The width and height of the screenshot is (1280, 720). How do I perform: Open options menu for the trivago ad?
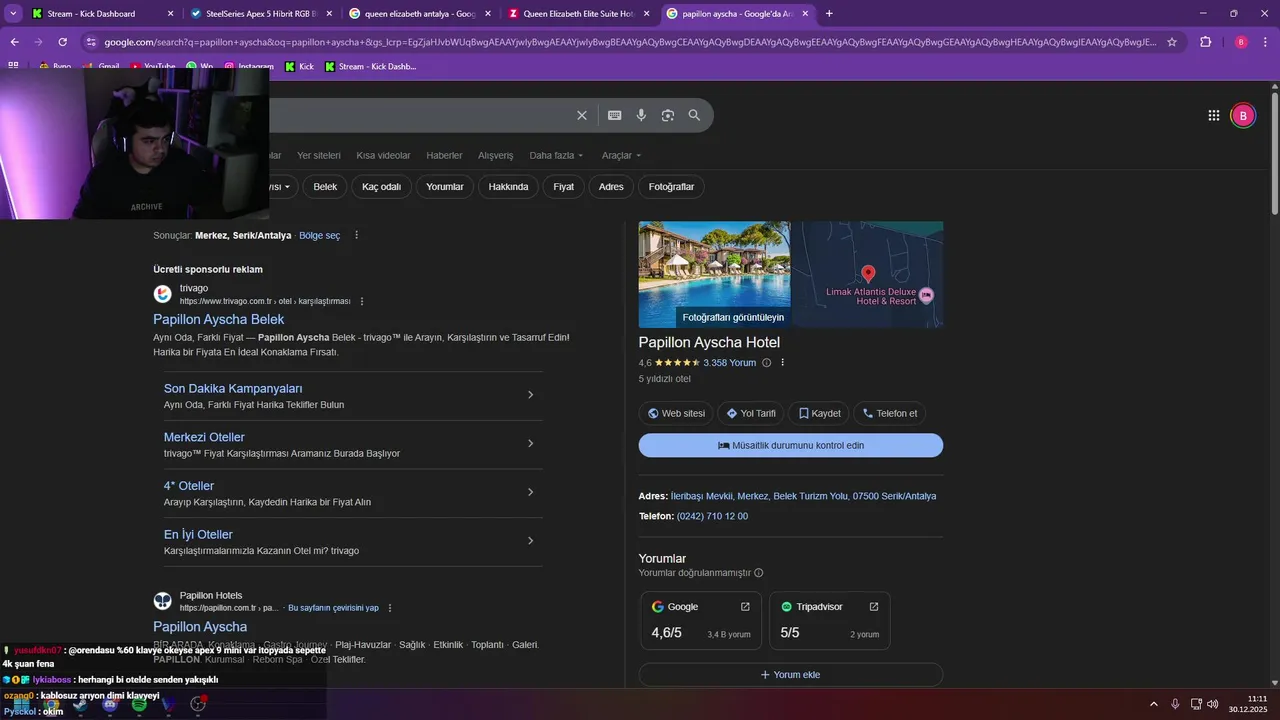coord(362,301)
